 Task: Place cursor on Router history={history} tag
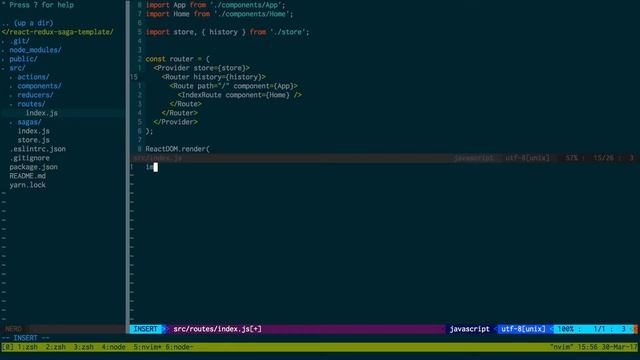213,77
